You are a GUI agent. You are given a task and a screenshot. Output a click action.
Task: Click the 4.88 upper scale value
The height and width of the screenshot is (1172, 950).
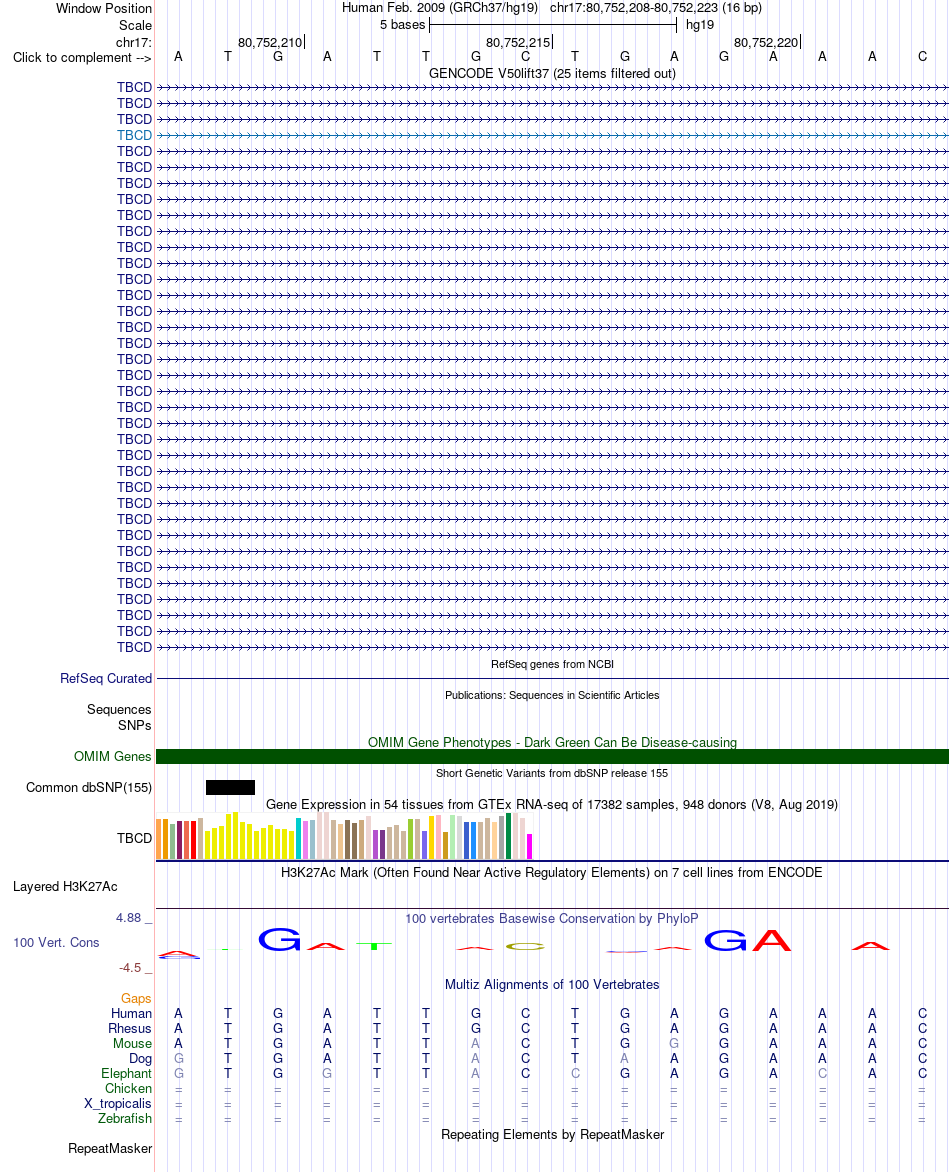tap(129, 918)
